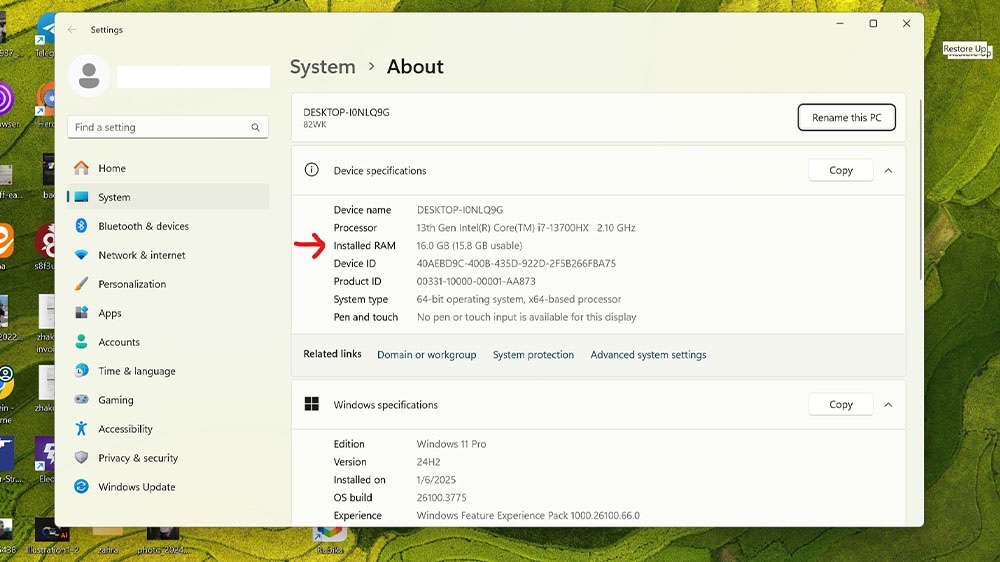Open Apps settings page
The image size is (1000, 562).
coord(168,313)
